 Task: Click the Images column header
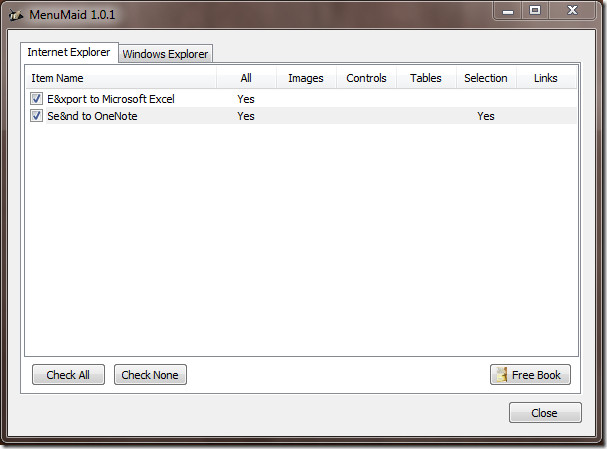click(306, 78)
